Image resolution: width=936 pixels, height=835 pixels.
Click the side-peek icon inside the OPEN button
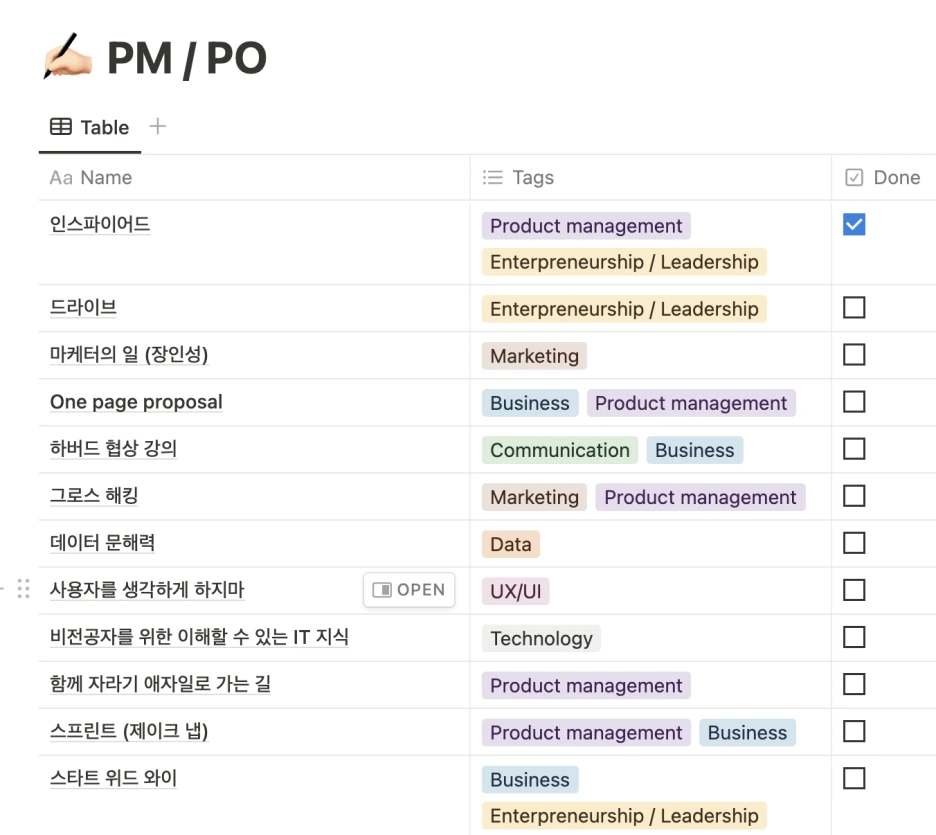[380, 590]
